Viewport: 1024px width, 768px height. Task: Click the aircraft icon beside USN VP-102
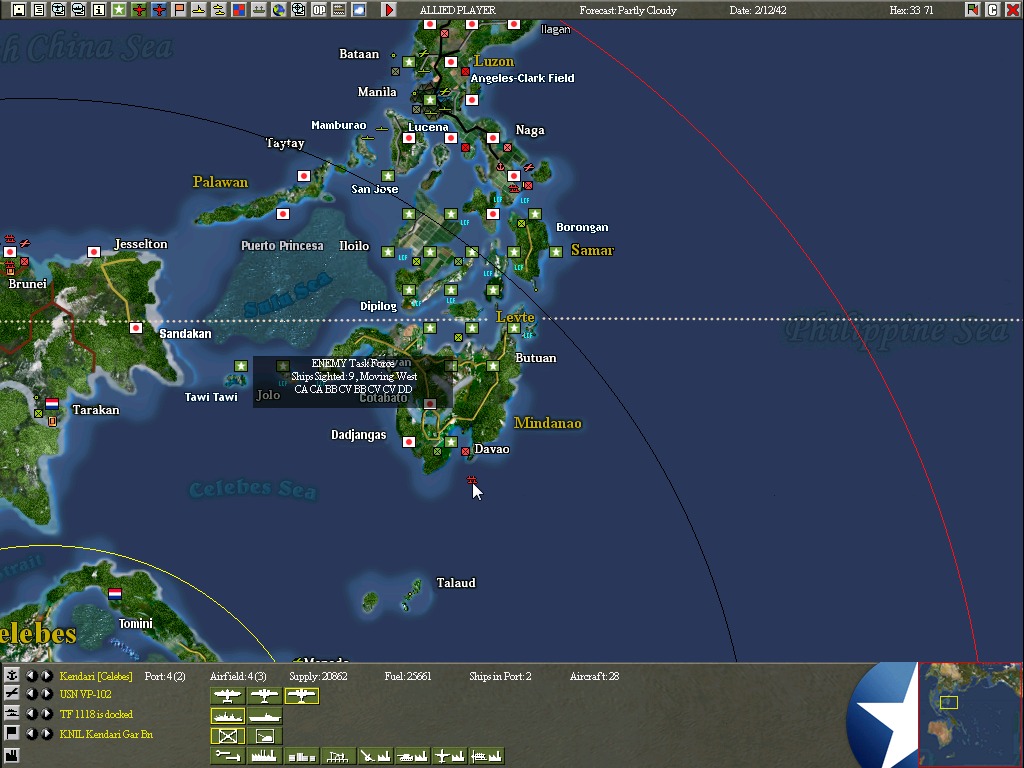12,694
